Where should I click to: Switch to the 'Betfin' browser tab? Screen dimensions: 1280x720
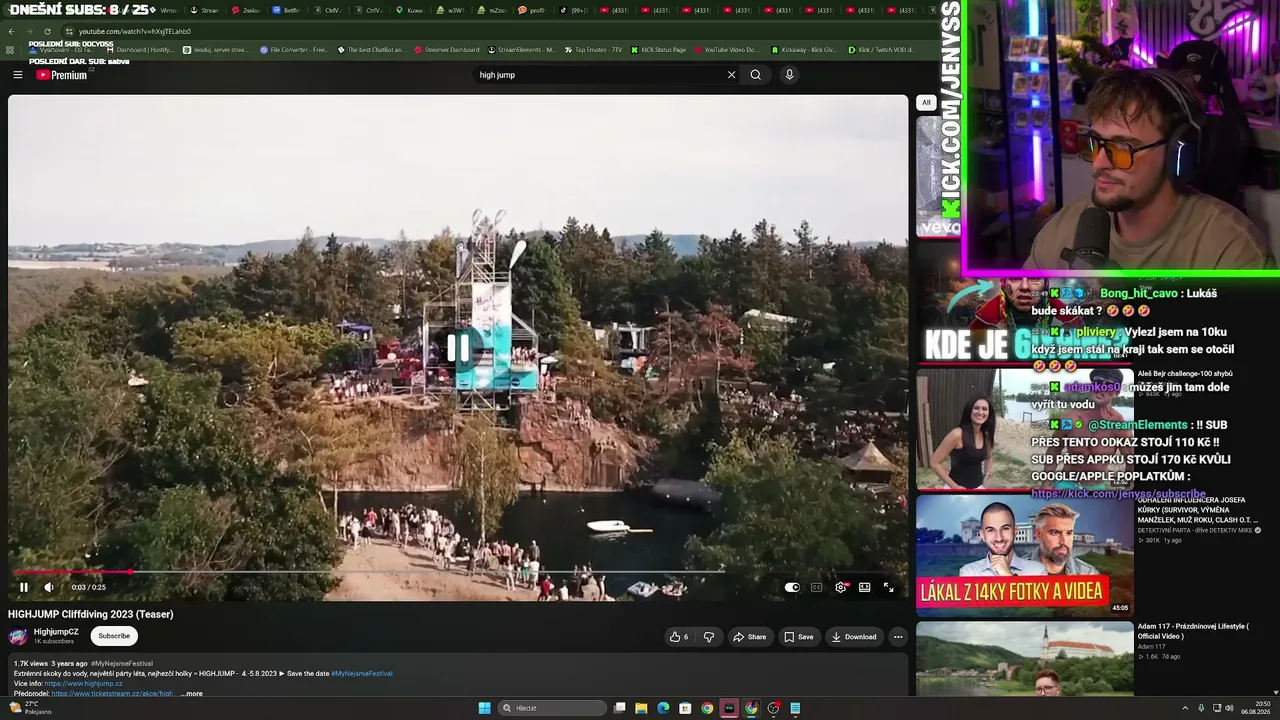coord(286,10)
